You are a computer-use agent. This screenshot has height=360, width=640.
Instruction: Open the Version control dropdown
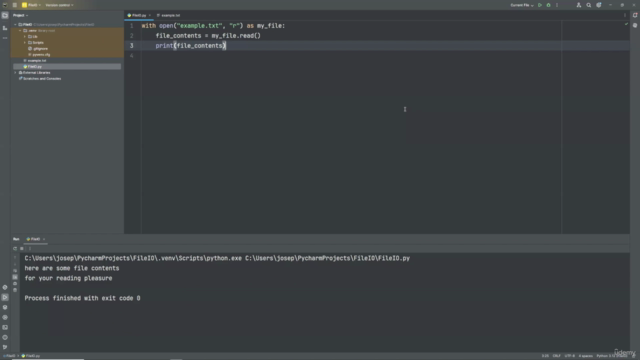(x=59, y=5)
